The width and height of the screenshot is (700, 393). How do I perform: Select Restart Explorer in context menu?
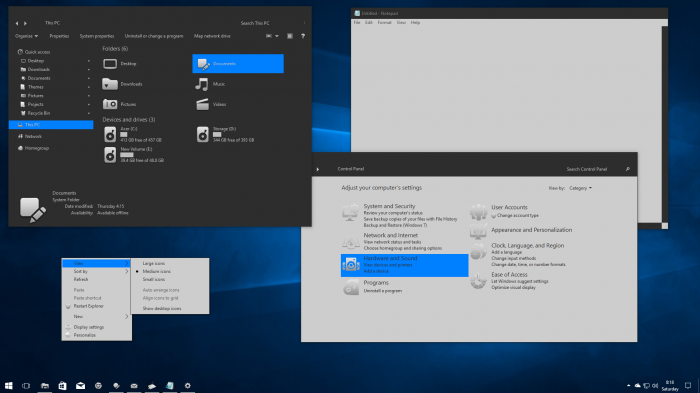88,306
